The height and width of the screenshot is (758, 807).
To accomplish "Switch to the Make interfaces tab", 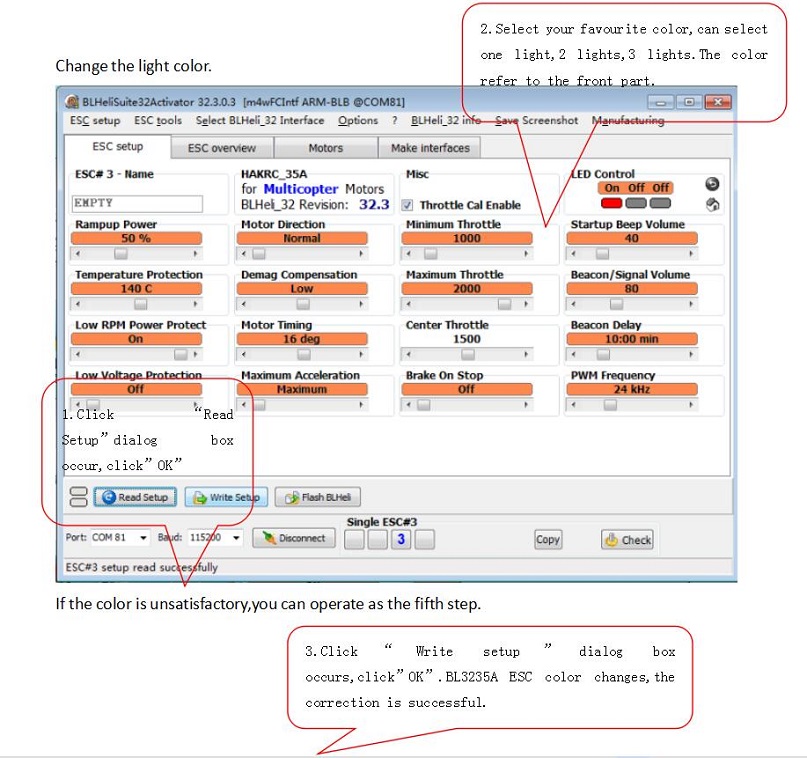I will click(430, 148).
